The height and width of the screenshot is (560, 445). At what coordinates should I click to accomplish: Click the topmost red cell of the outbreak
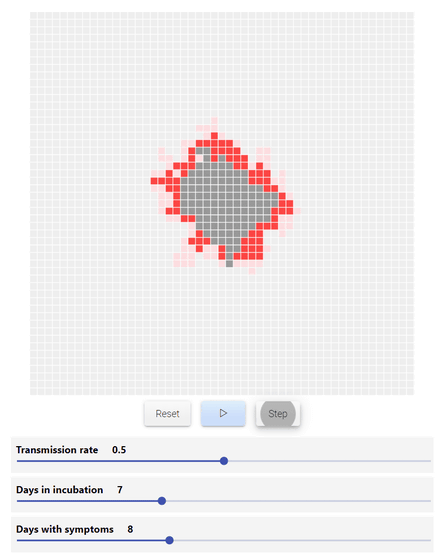(214, 136)
